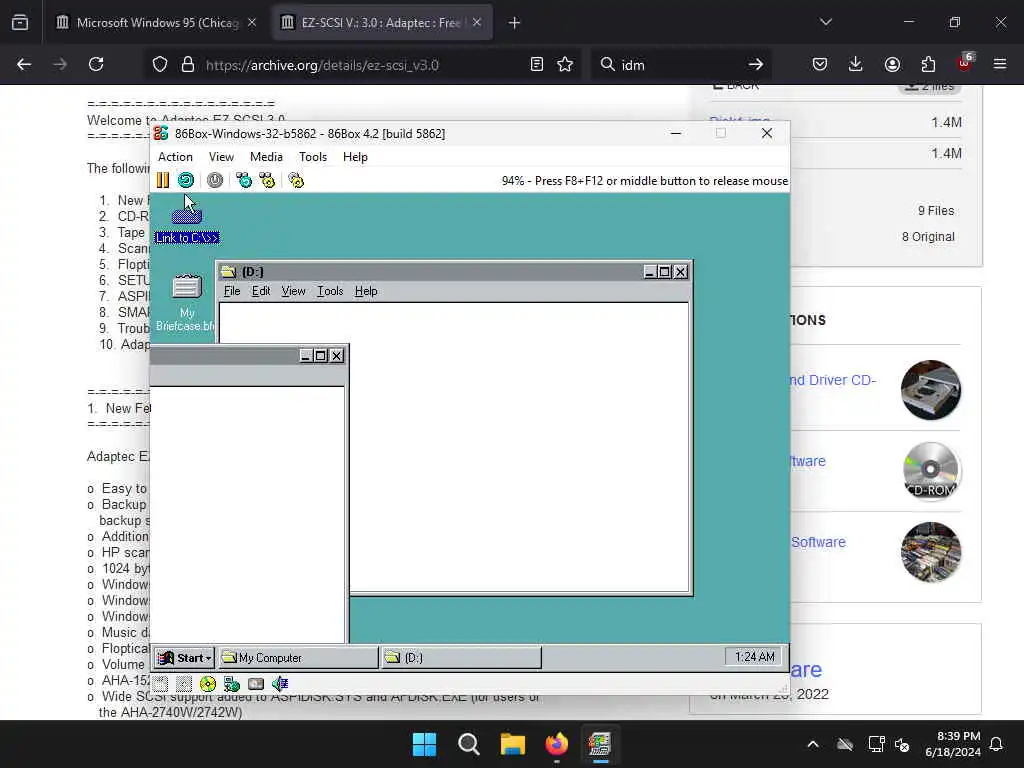Select My Computer taskbar button in guest
Screen dimensions: 1024x768
tap(298, 658)
